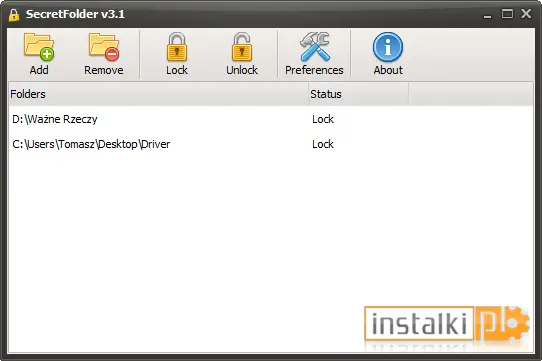
Task: Click the open padlock Unlock icon
Action: pyautogui.click(x=242, y=47)
